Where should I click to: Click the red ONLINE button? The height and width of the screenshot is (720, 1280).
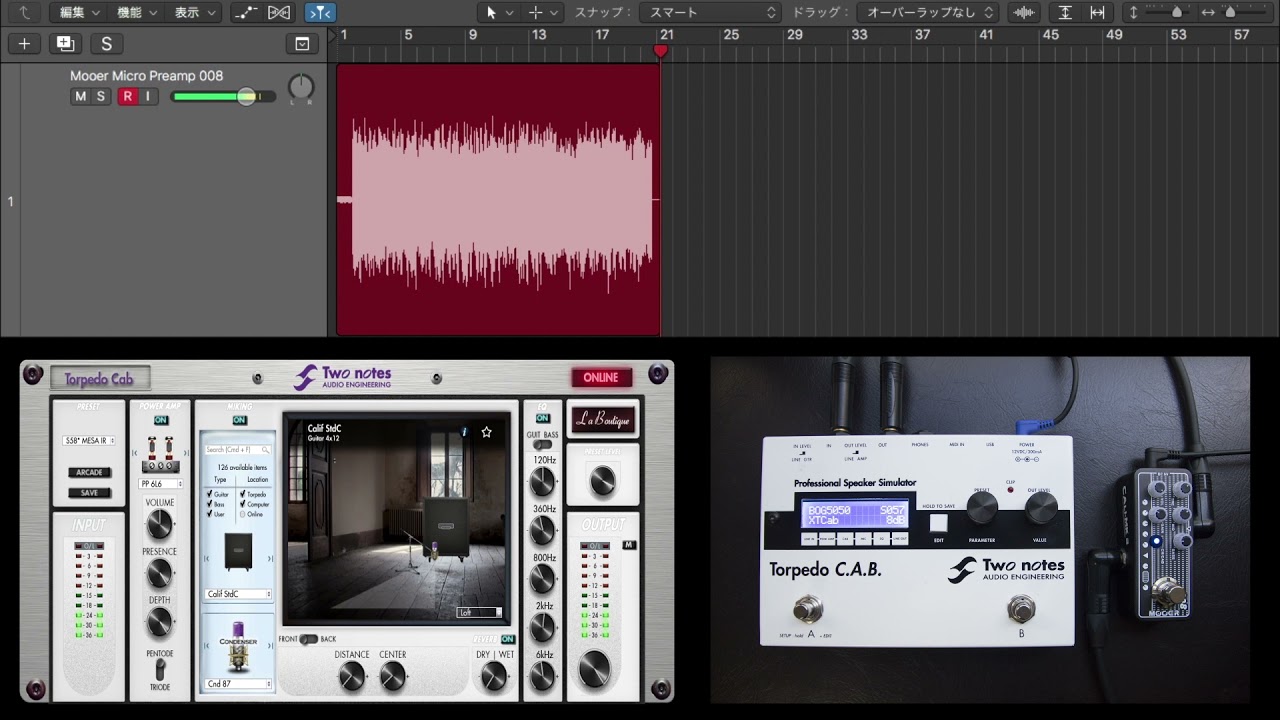[602, 377]
